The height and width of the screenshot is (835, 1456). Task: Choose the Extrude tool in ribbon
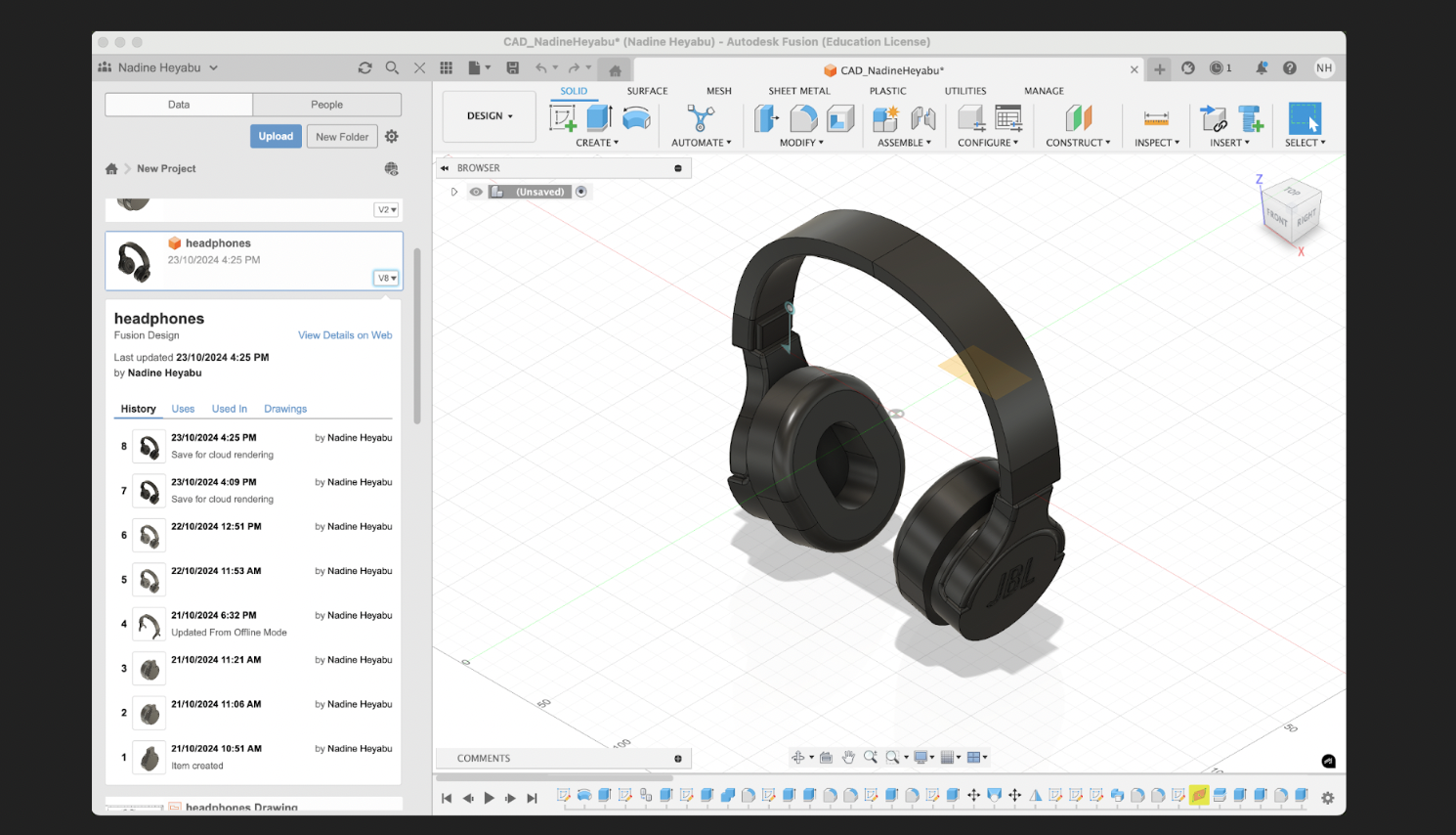click(599, 118)
